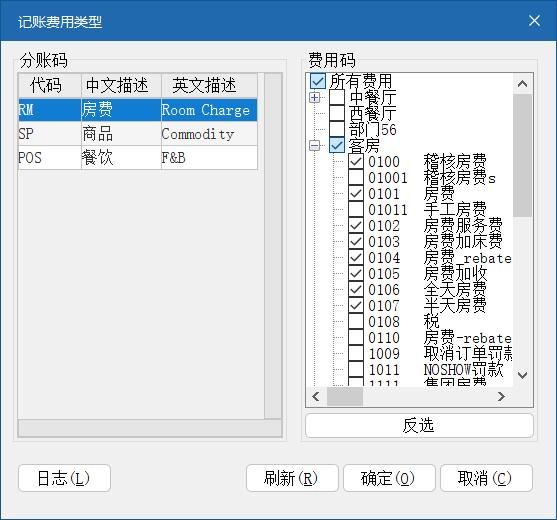Click the 英文描述 column header
The height and width of the screenshot is (520, 557).
pos(209,86)
